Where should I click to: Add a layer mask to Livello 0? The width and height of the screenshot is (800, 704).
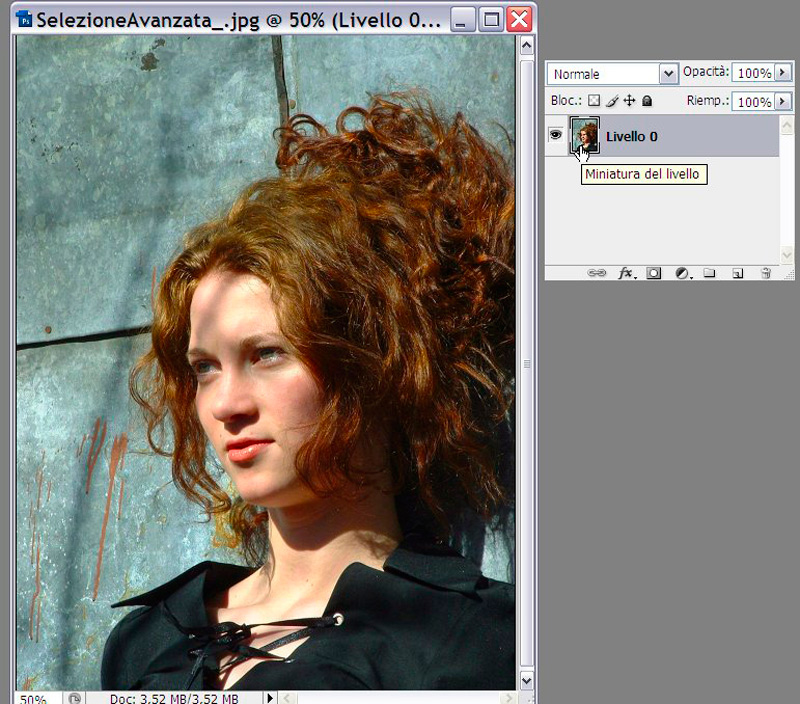pos(654,272)
